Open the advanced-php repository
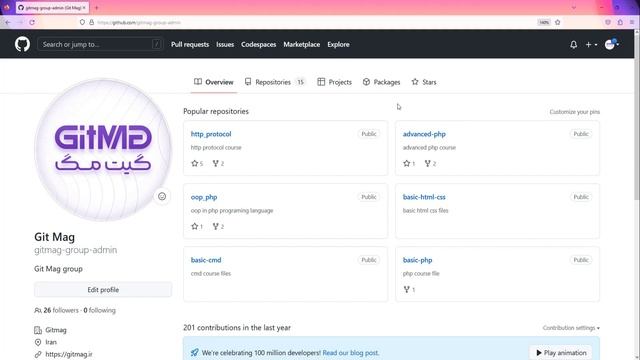The width and height of the screenshot is (640, 360). (424, 134)
